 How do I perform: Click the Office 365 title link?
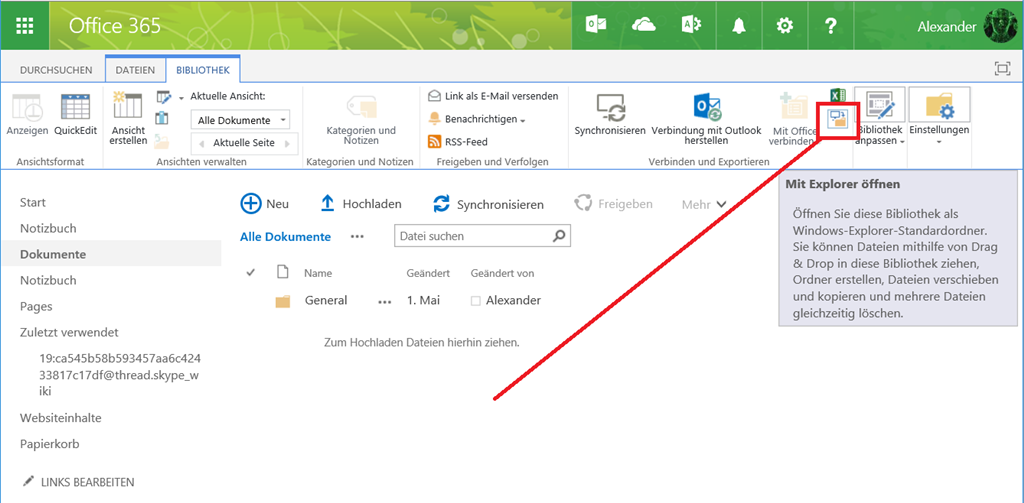tap(115, 26)
